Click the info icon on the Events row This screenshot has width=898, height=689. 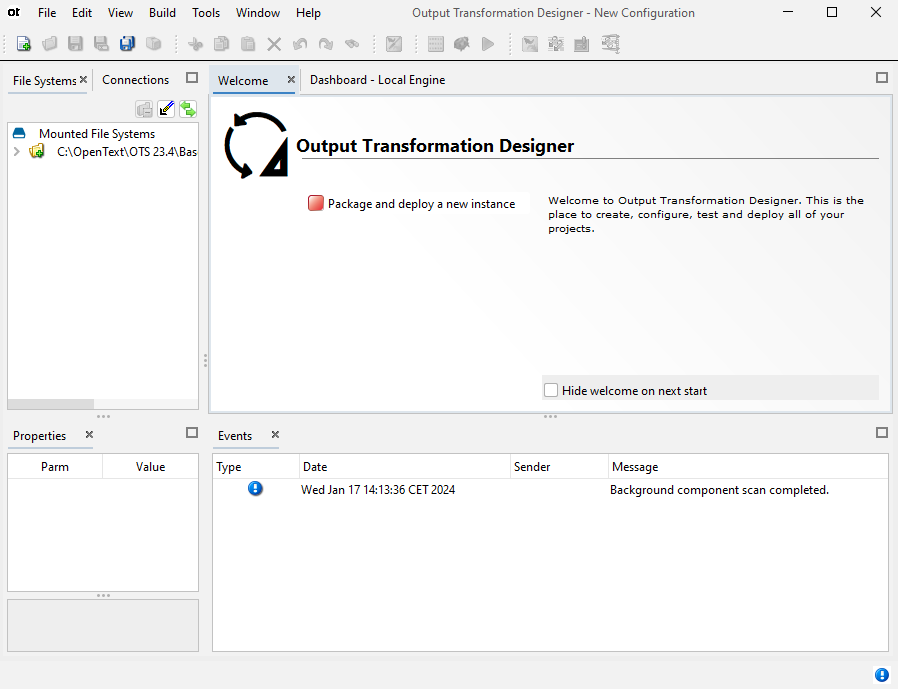[x=255, y=488]
